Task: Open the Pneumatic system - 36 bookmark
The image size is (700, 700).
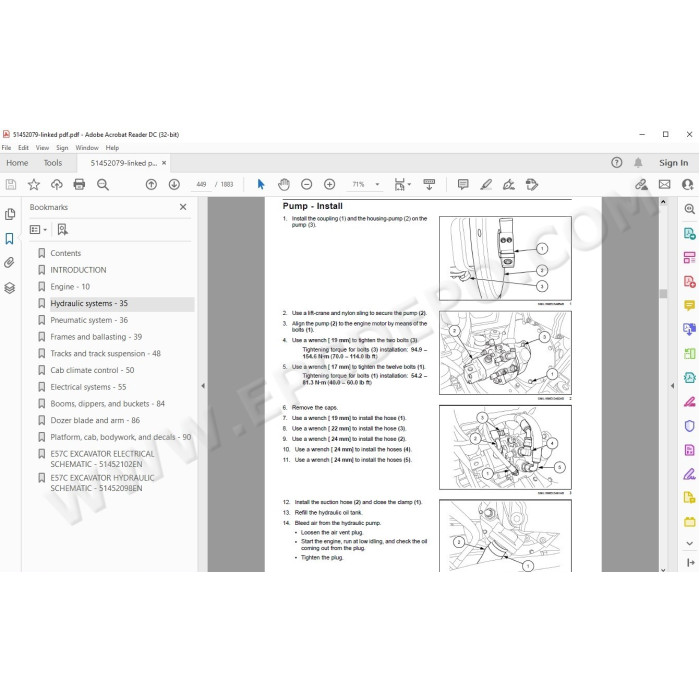Action: [89, 320]
